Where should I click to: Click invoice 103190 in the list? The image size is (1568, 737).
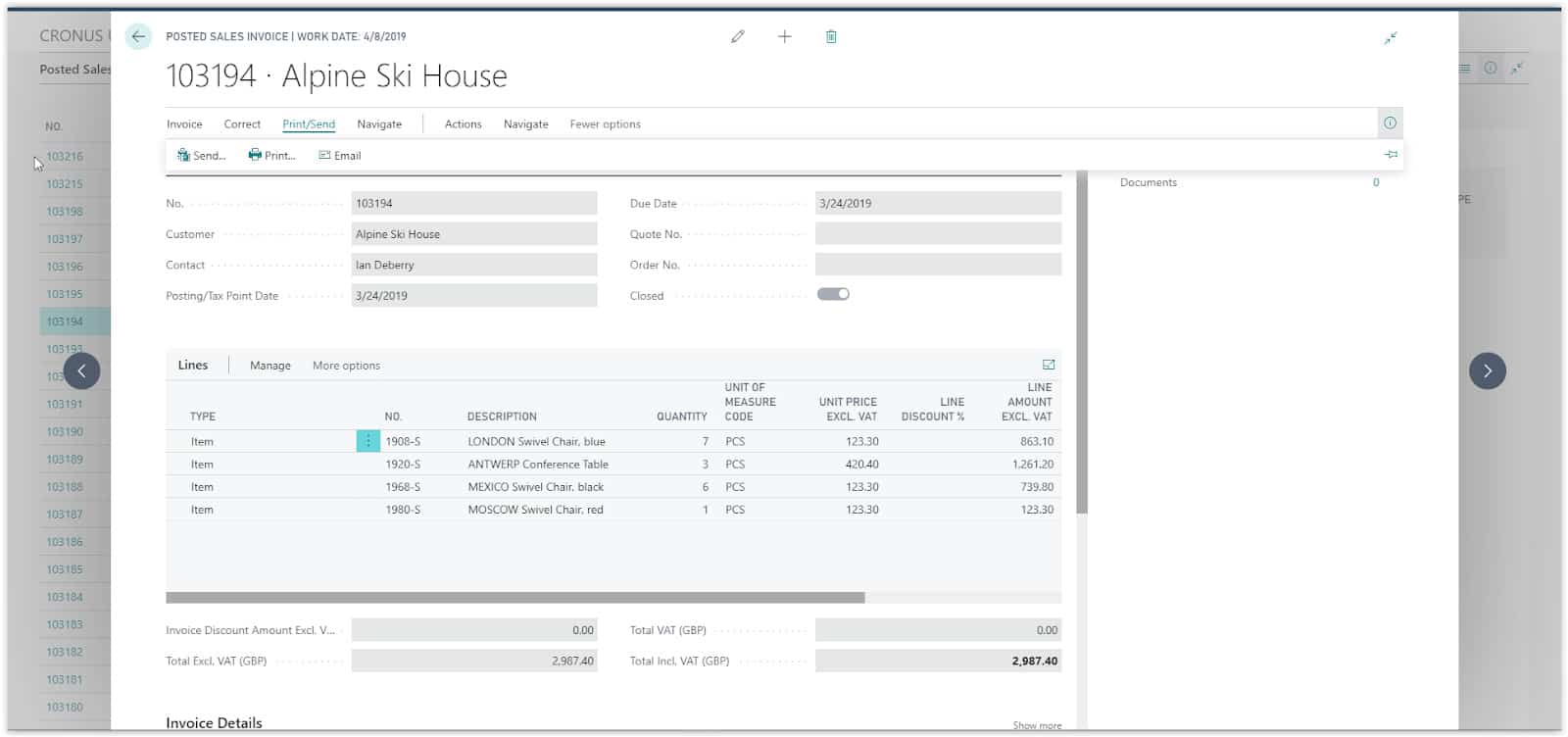(x=65, y=431)
